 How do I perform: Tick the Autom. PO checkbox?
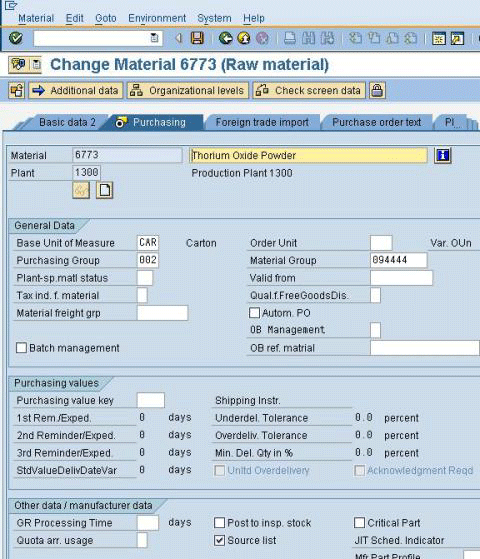point(254,313)
